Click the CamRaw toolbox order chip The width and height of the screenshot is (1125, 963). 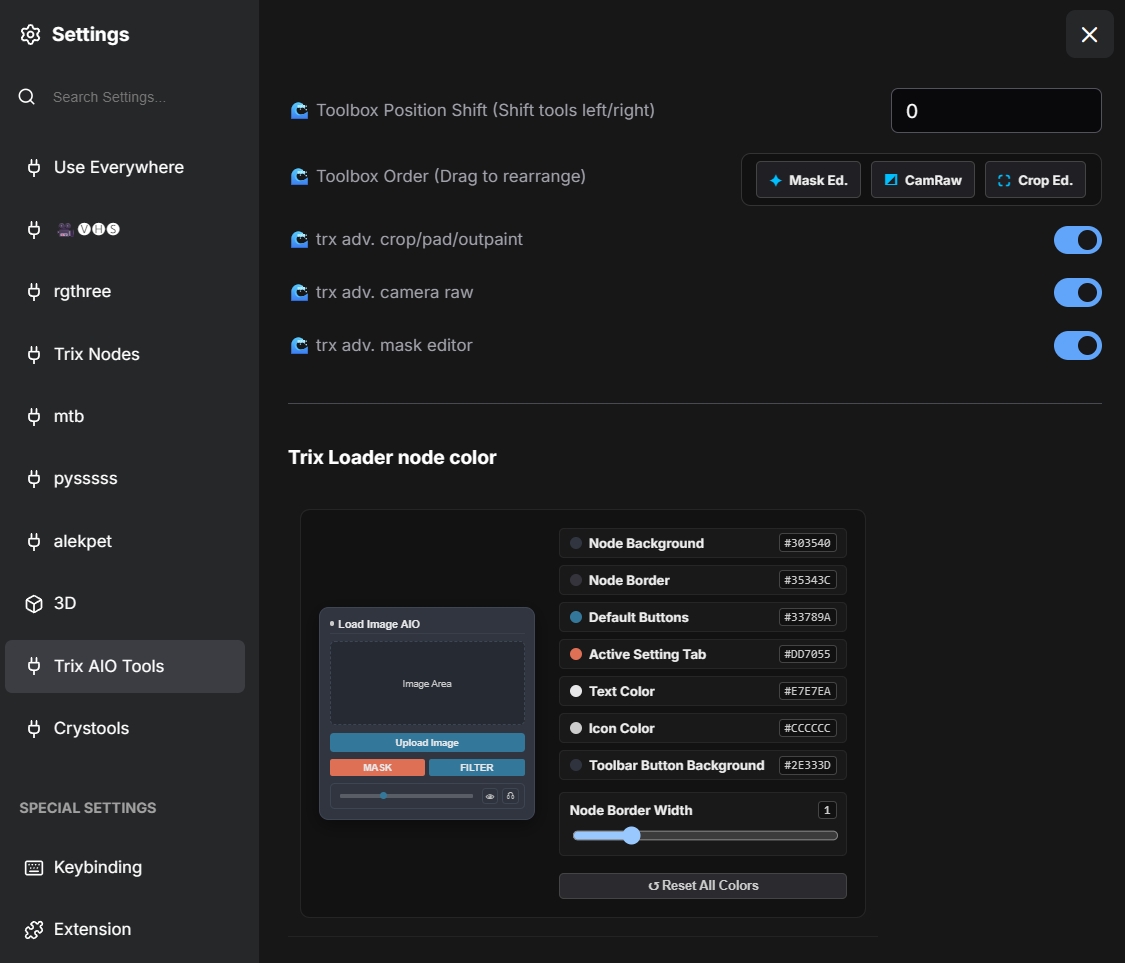(x=923, y=180)
